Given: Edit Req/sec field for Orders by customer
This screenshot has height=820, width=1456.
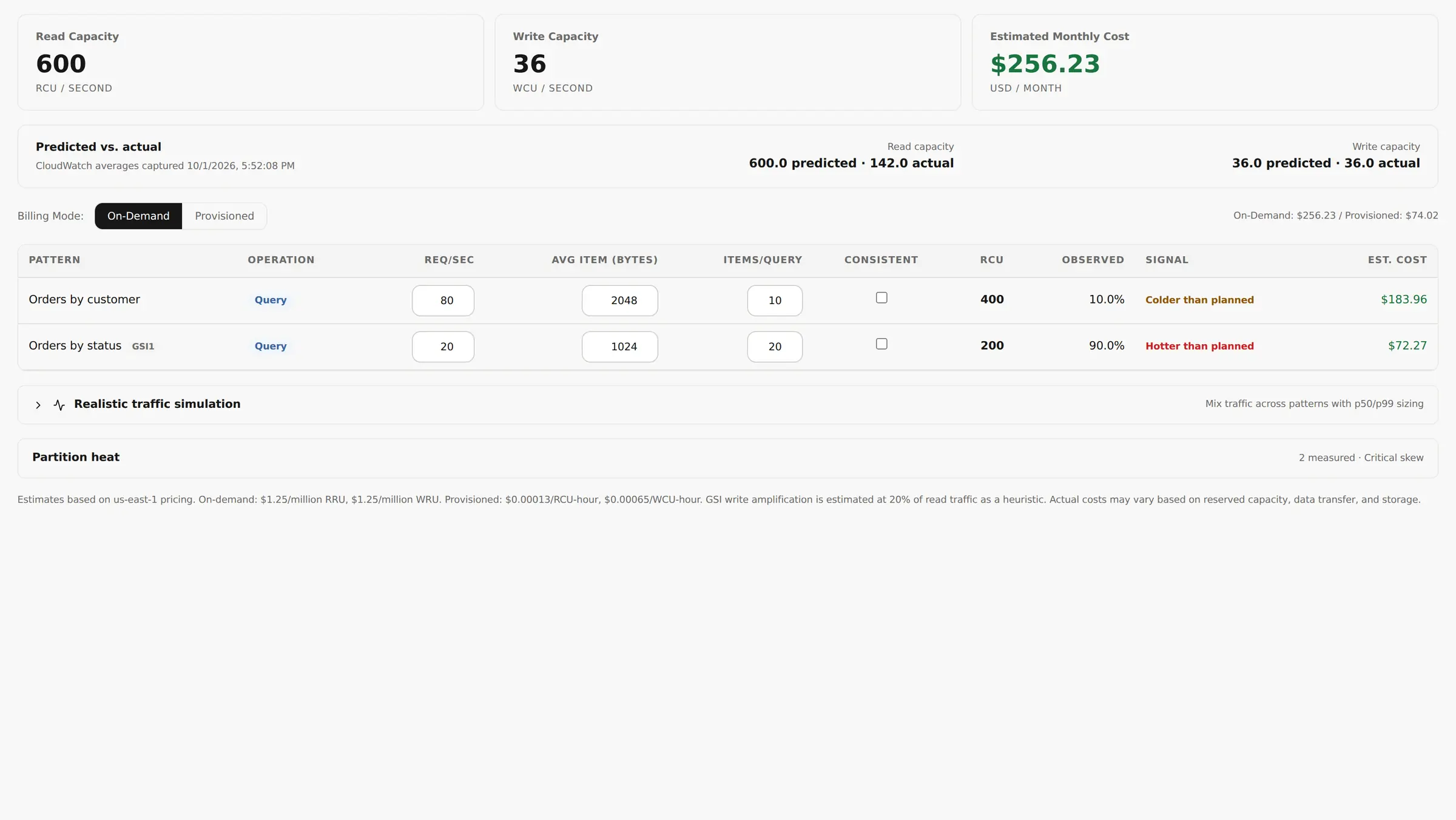Looking at the screenshot, I should pyautogui.click(x=443, y=300).
